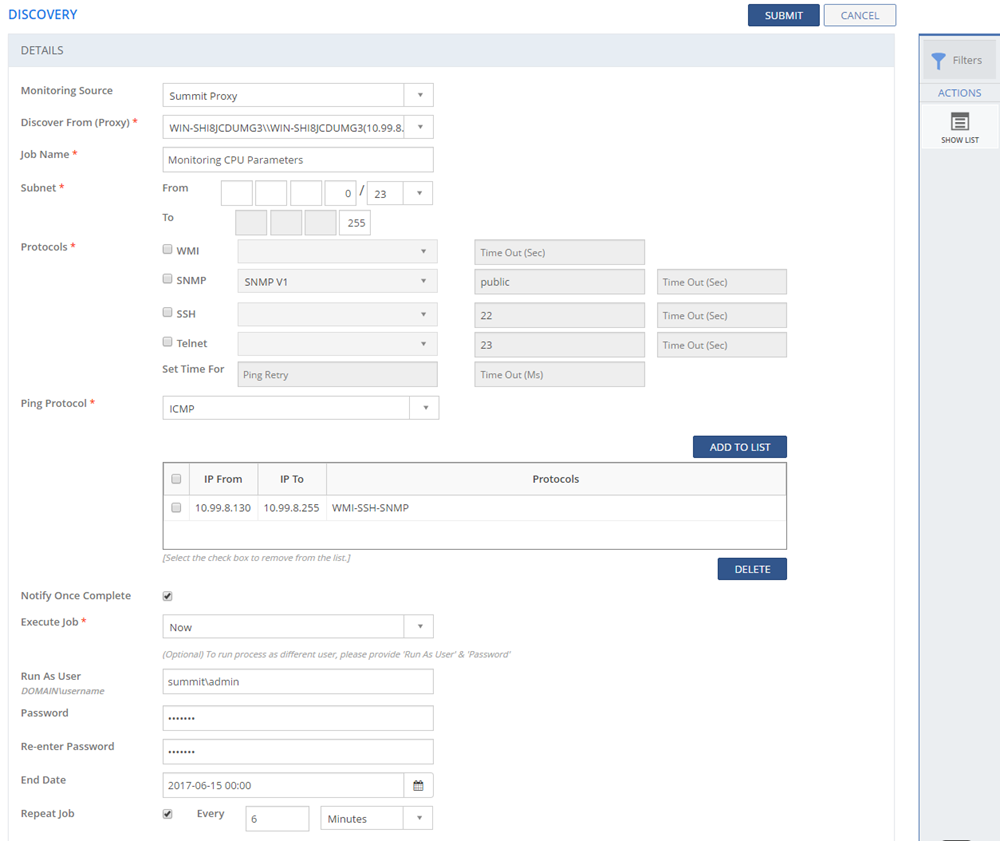Click the End Date text field
The width and height of the screenshot is (1000, 841).
tap(283, 786)
